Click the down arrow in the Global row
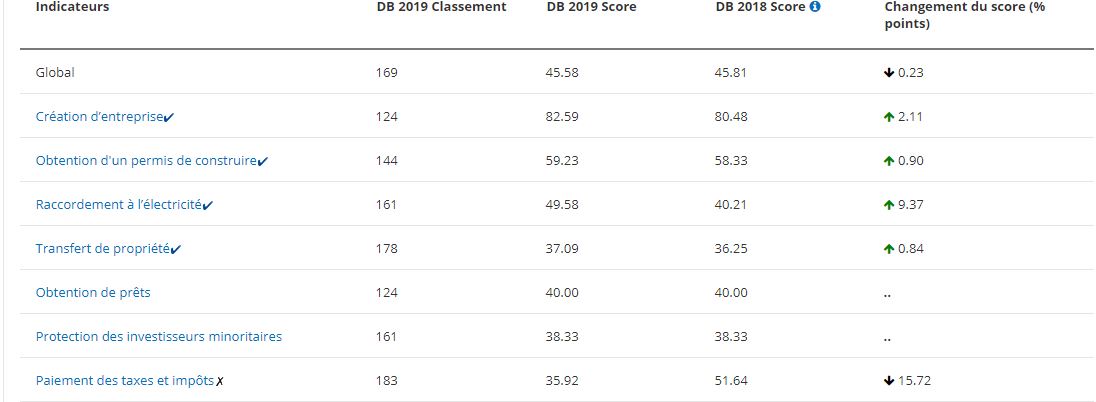Image resolution: width=1096 pixels, height=402 pixels. (889, 73)
